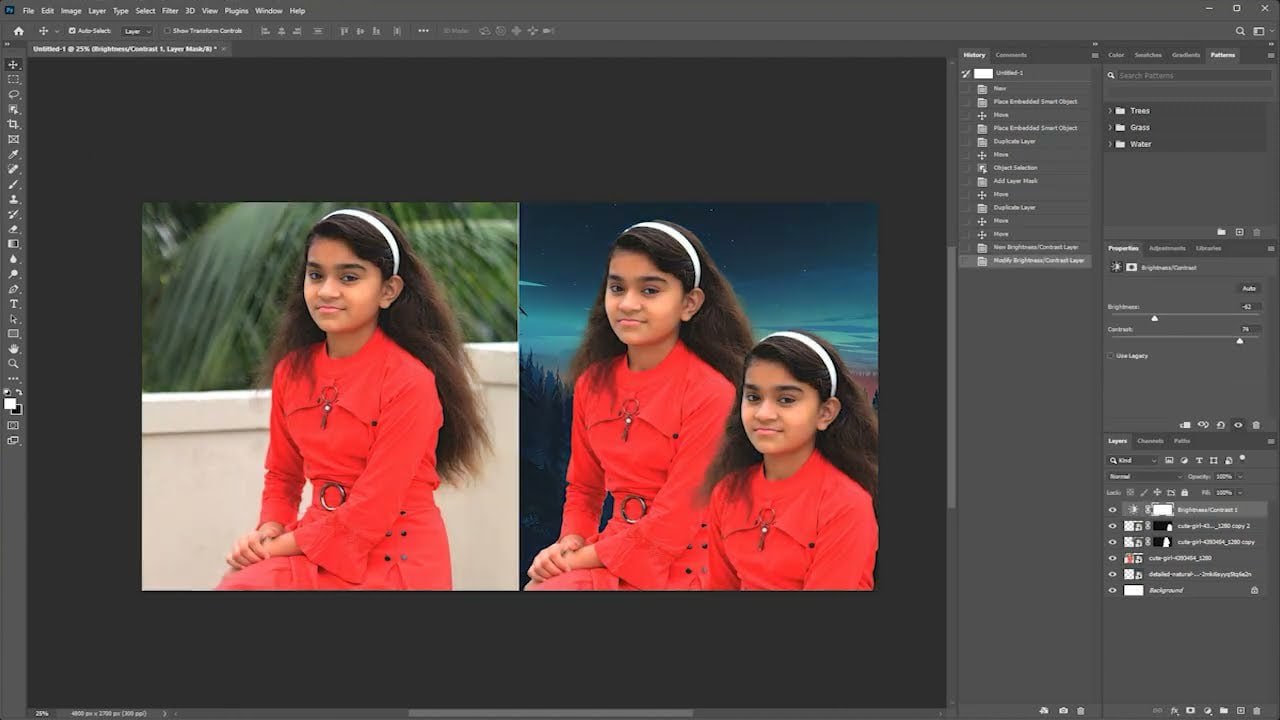1280x720 pixels.
Task: Select the Move tool in the toolbar
Action: pyautogui.click(x=13, y=64)
